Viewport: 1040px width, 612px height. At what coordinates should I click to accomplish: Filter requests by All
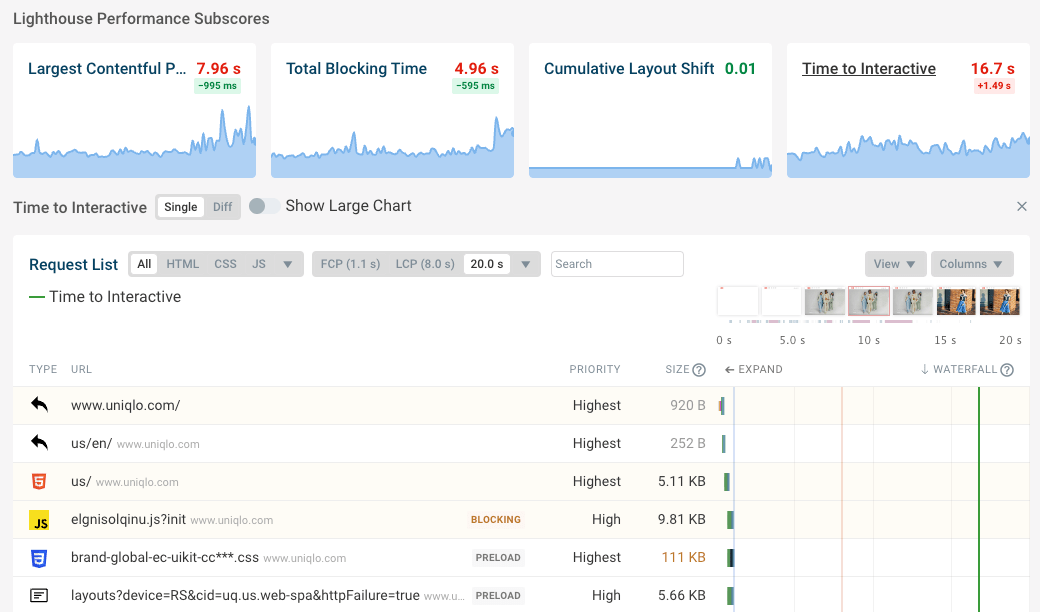pyautogui.click(x=144, y=264)
